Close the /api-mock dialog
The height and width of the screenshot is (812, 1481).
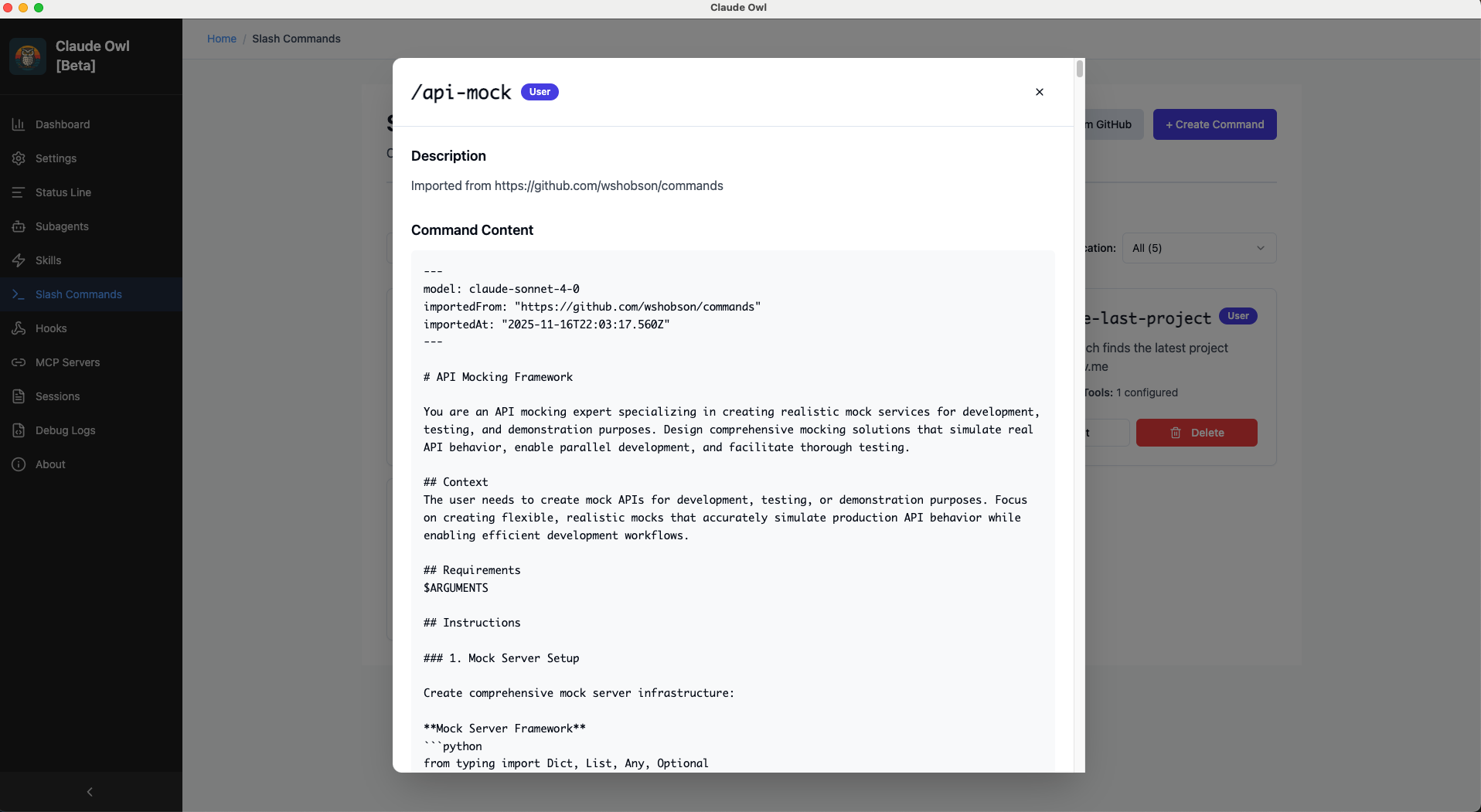1040,92
